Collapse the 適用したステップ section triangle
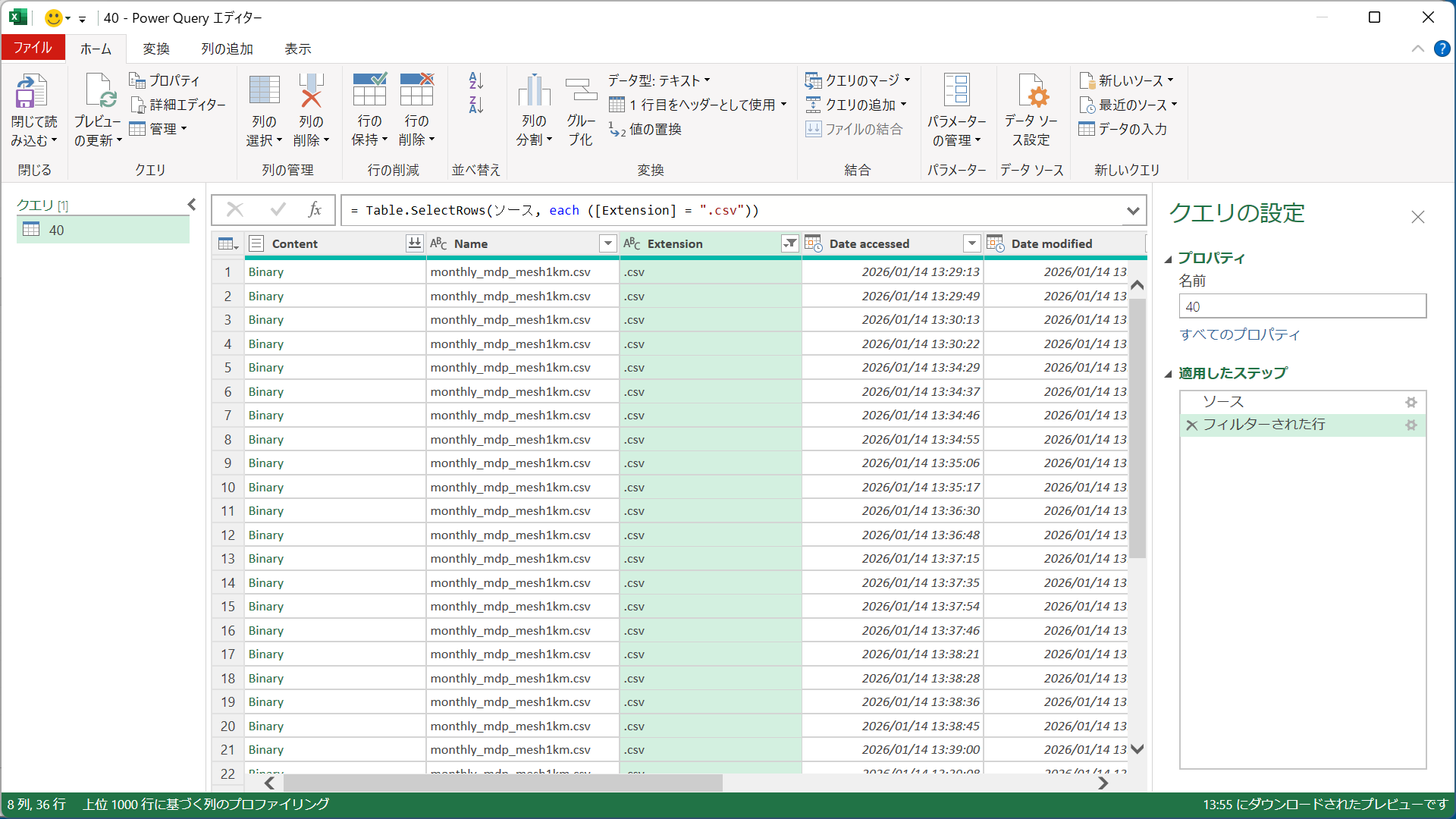 [1168, 374]
